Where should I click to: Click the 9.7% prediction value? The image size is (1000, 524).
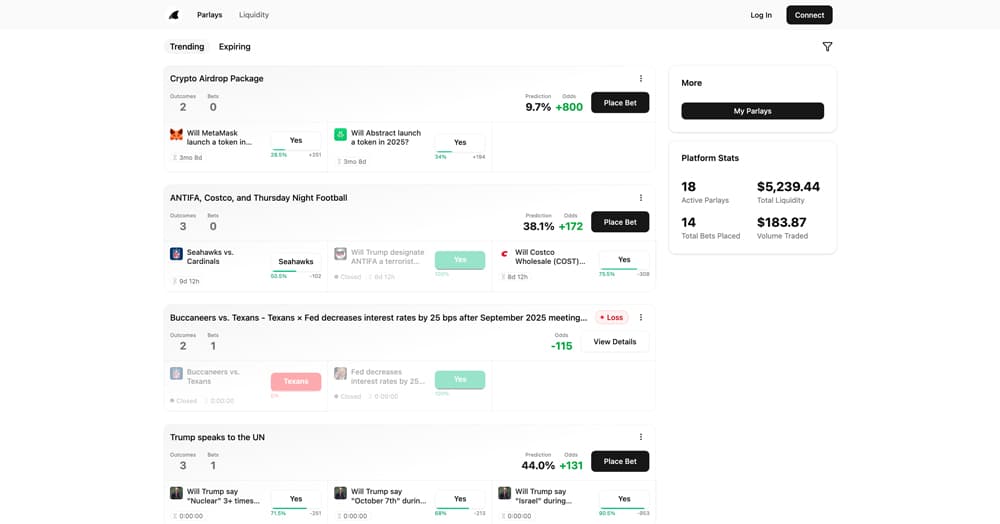coord(538,107)
